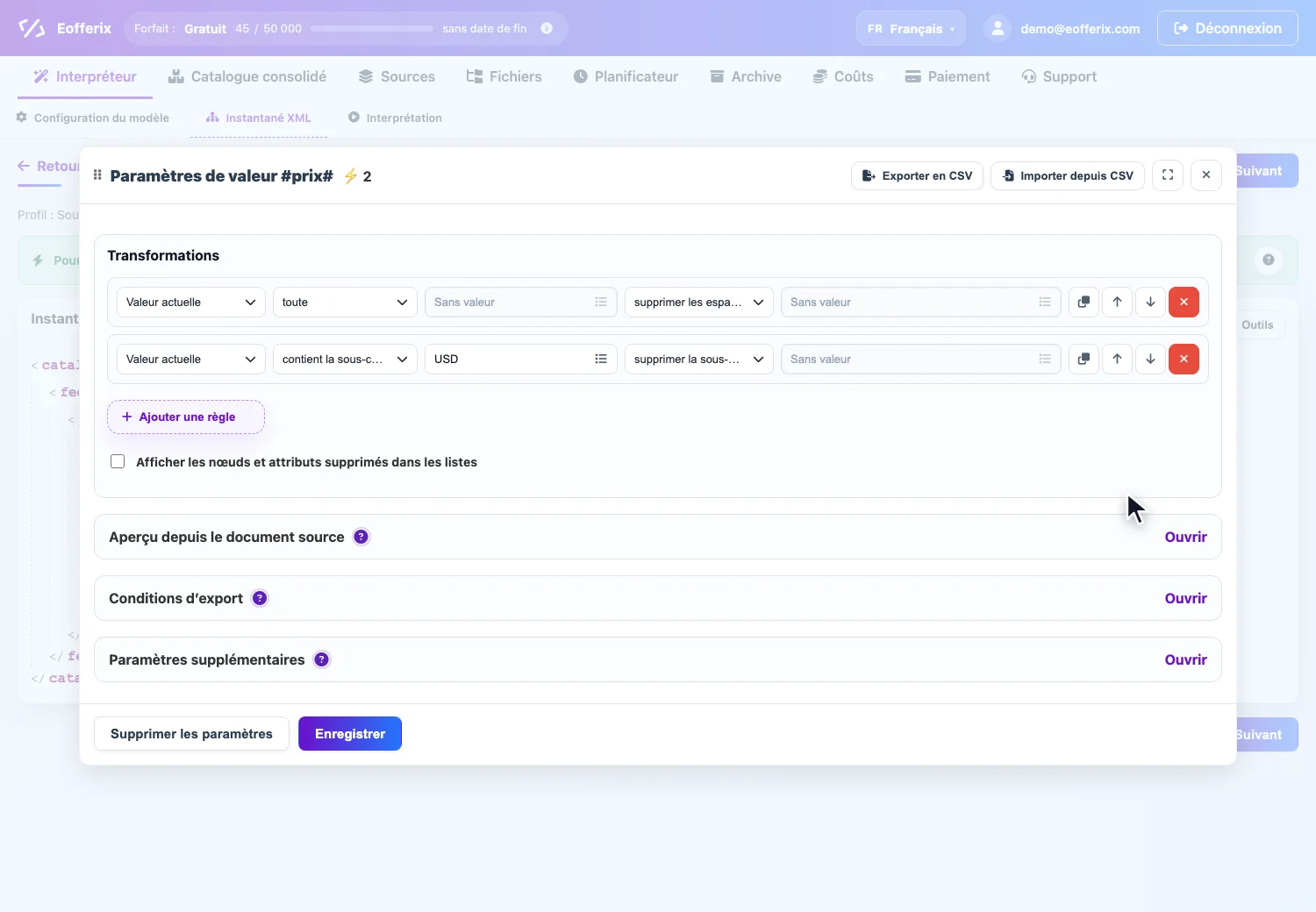Open the Sources tab

coord(397,76)
